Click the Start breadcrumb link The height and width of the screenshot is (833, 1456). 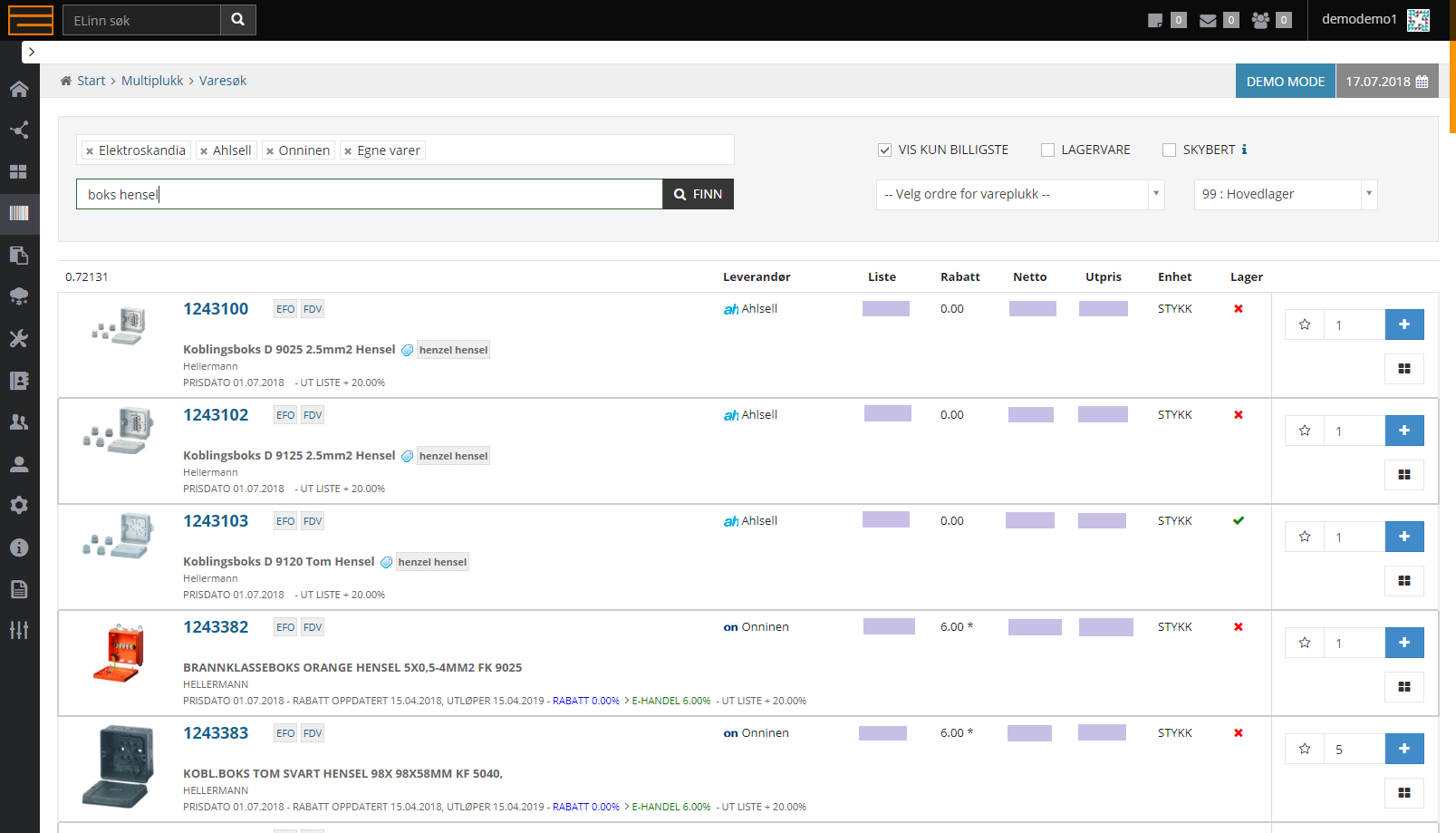tap(91, 81)
